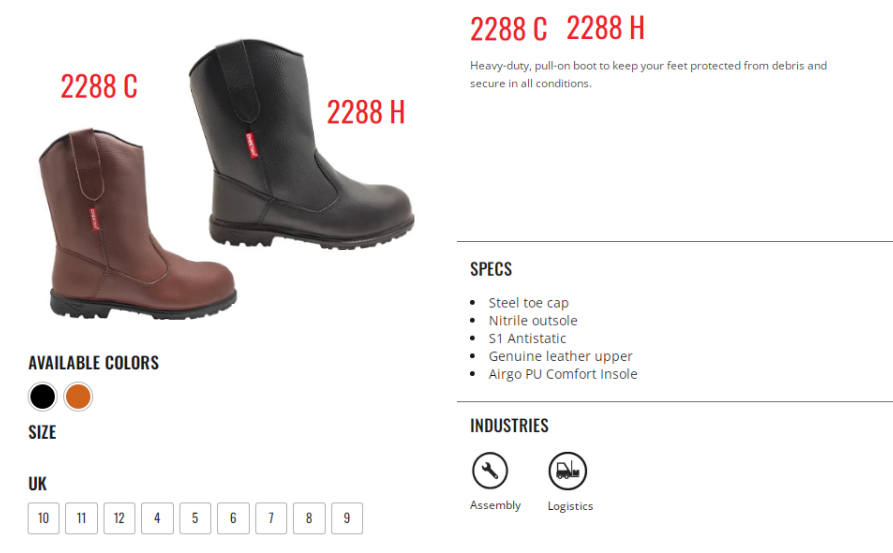Click the Logistics forklift industry icon
This screenshot has height=553, width=893.
click(567, 471)
